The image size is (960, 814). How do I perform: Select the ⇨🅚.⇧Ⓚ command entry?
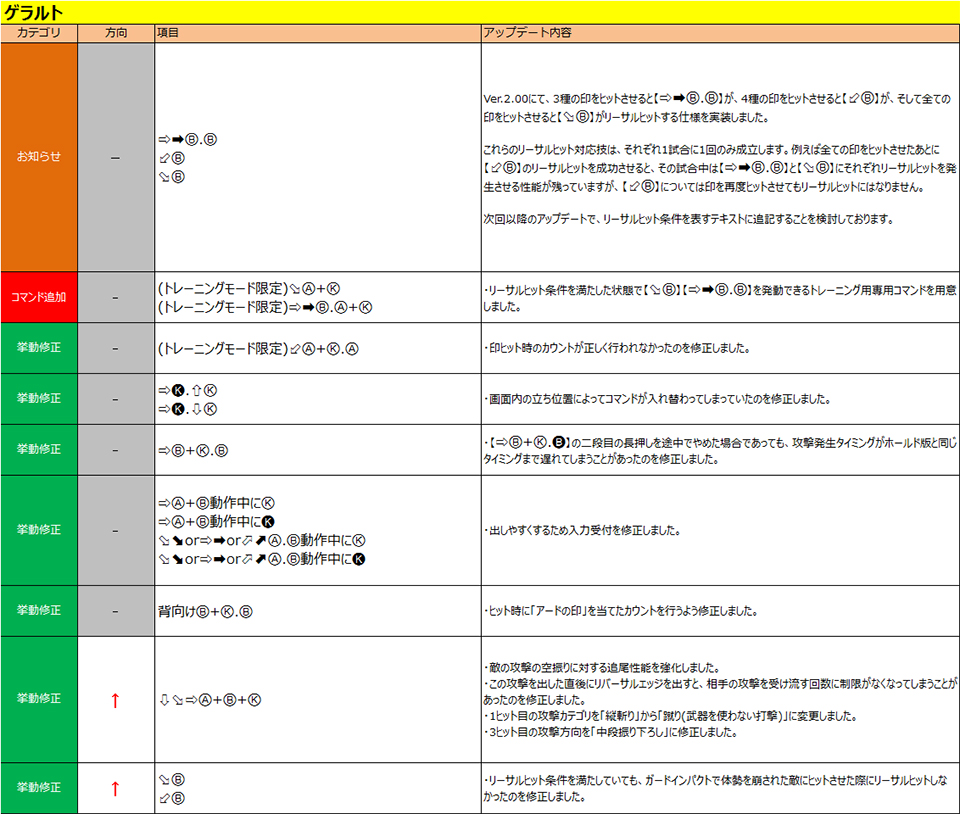(x=188, y=390)
